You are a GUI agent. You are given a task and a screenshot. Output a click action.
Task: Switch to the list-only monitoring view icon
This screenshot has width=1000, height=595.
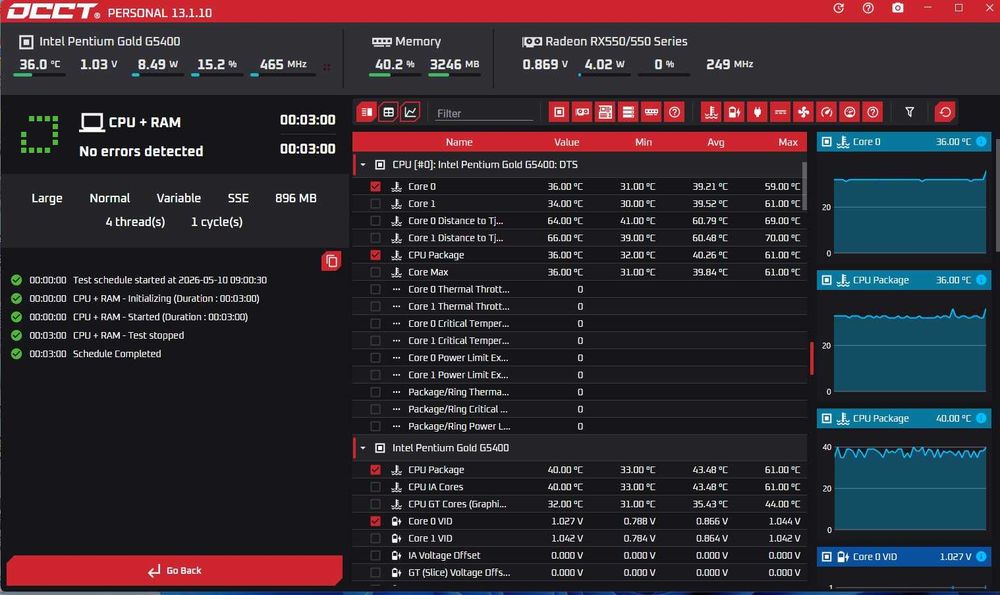click(x=367, y=112)
